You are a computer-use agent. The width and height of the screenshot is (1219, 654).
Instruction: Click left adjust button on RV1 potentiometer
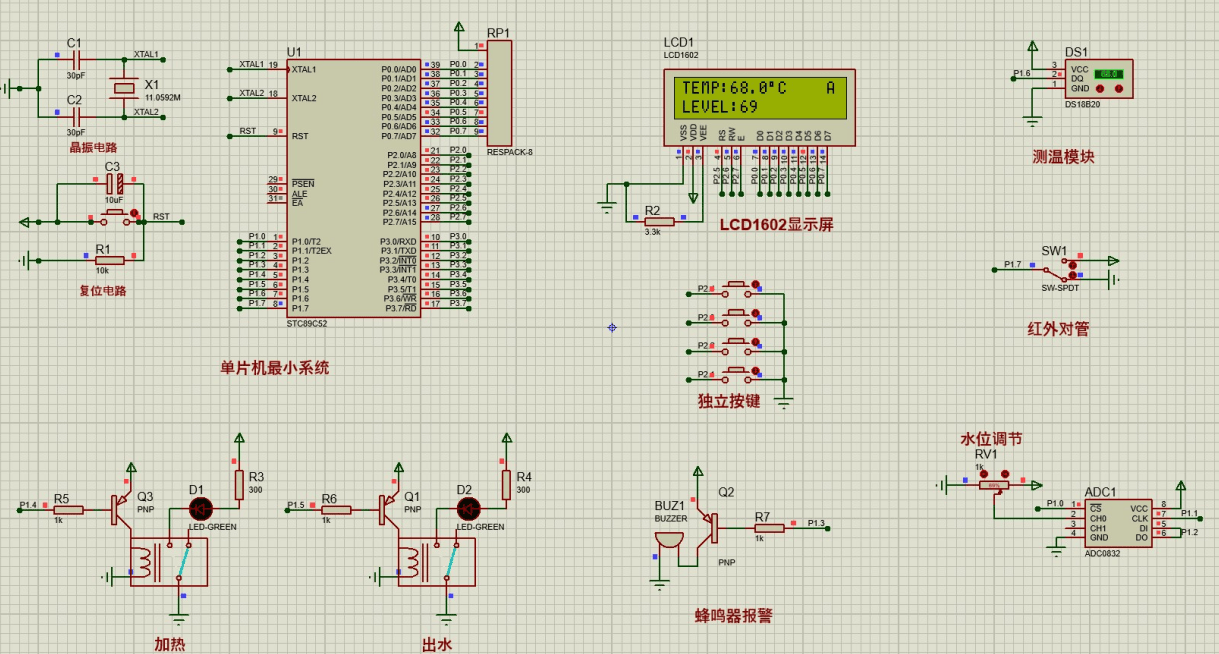point(982,474)
